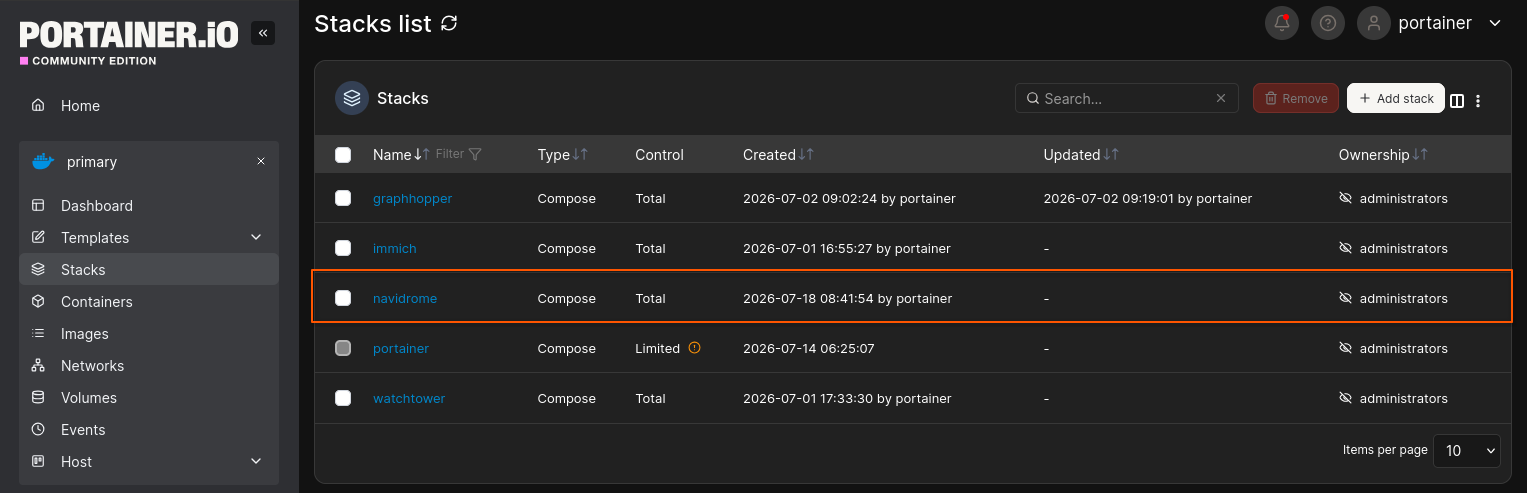Select the navidrome stack checkbox
This screenshot has width=1527, height=493.
343,298
